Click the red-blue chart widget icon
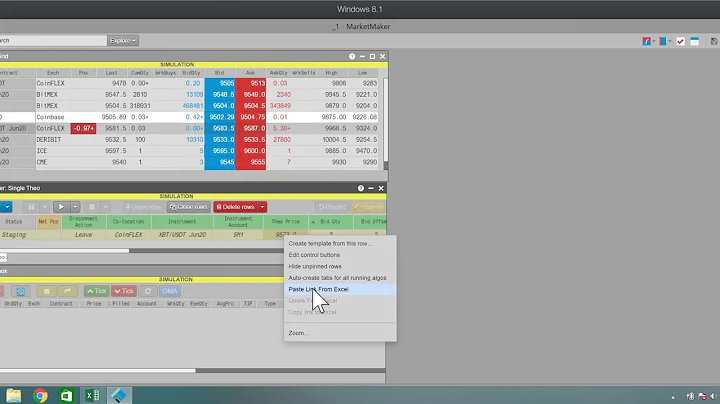The width and height of the screenshot is (720, 404). tap(647, 41)
